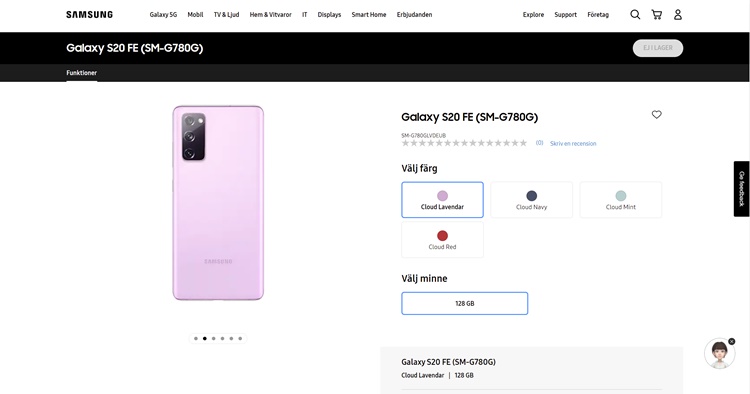The height and width of the screenshot is (394, 750).
Task: Open the TV & Ljud menu
Action: coord(226,14)
